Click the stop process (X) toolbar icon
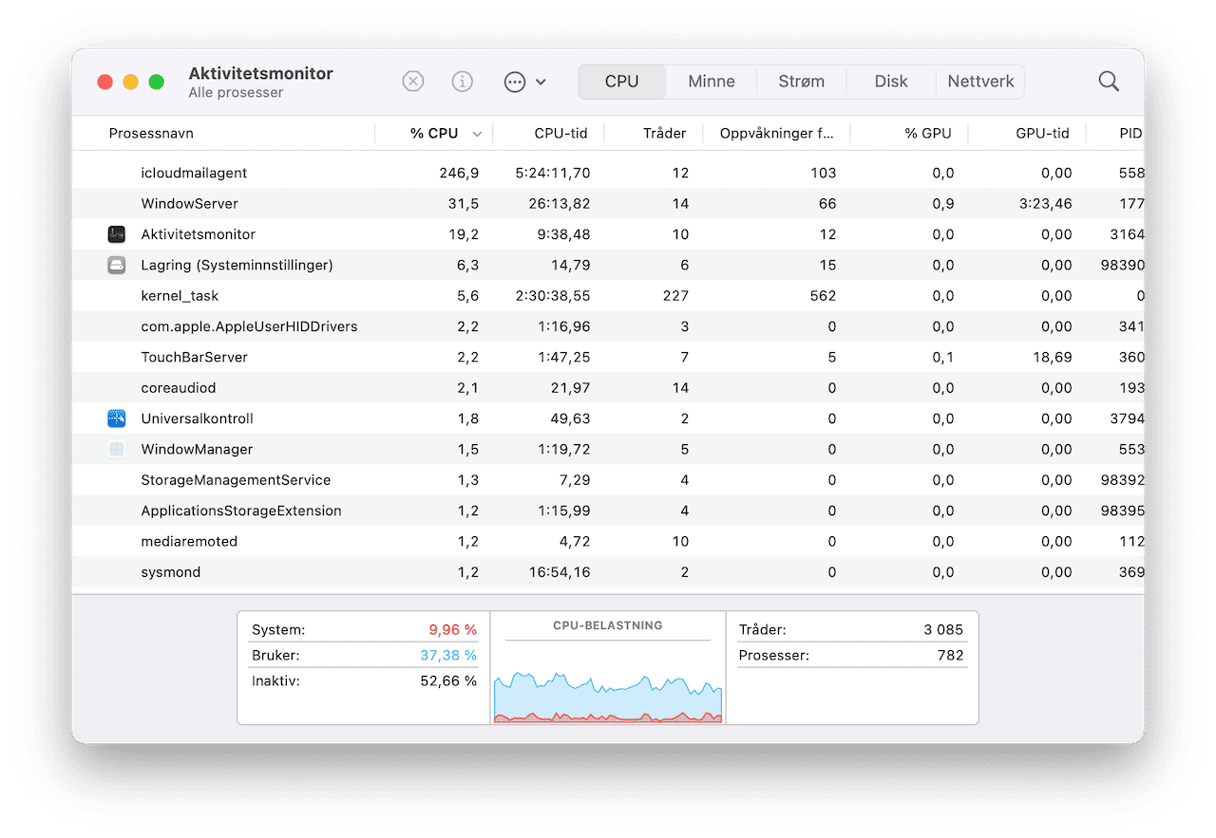1216x838 pixels. 413,82
